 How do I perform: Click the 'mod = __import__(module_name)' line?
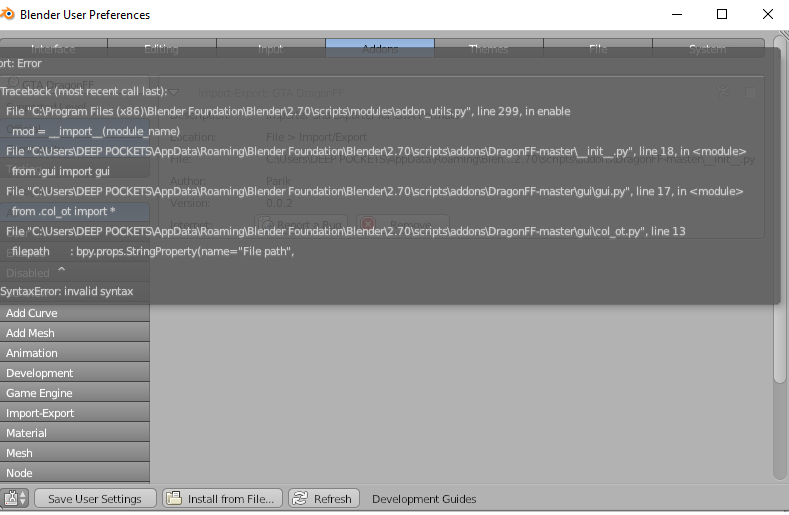point(96,131)
